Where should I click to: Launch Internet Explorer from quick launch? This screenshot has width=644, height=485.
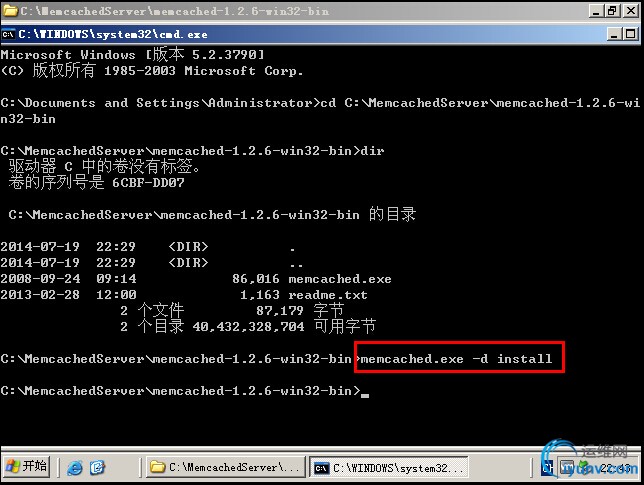tap(75, 467)
